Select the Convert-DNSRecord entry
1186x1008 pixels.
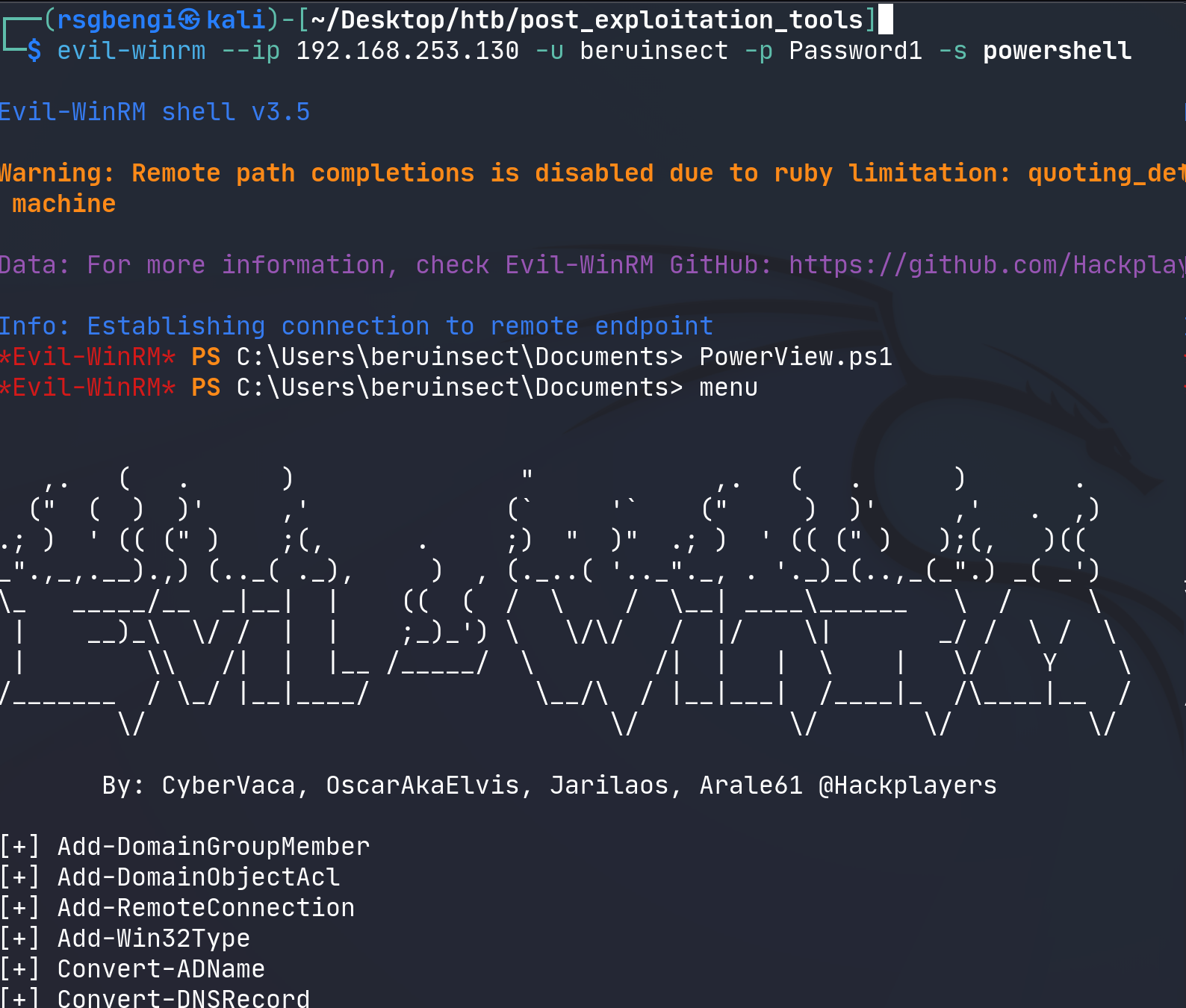pyautogui.click(x=183, y=998)
